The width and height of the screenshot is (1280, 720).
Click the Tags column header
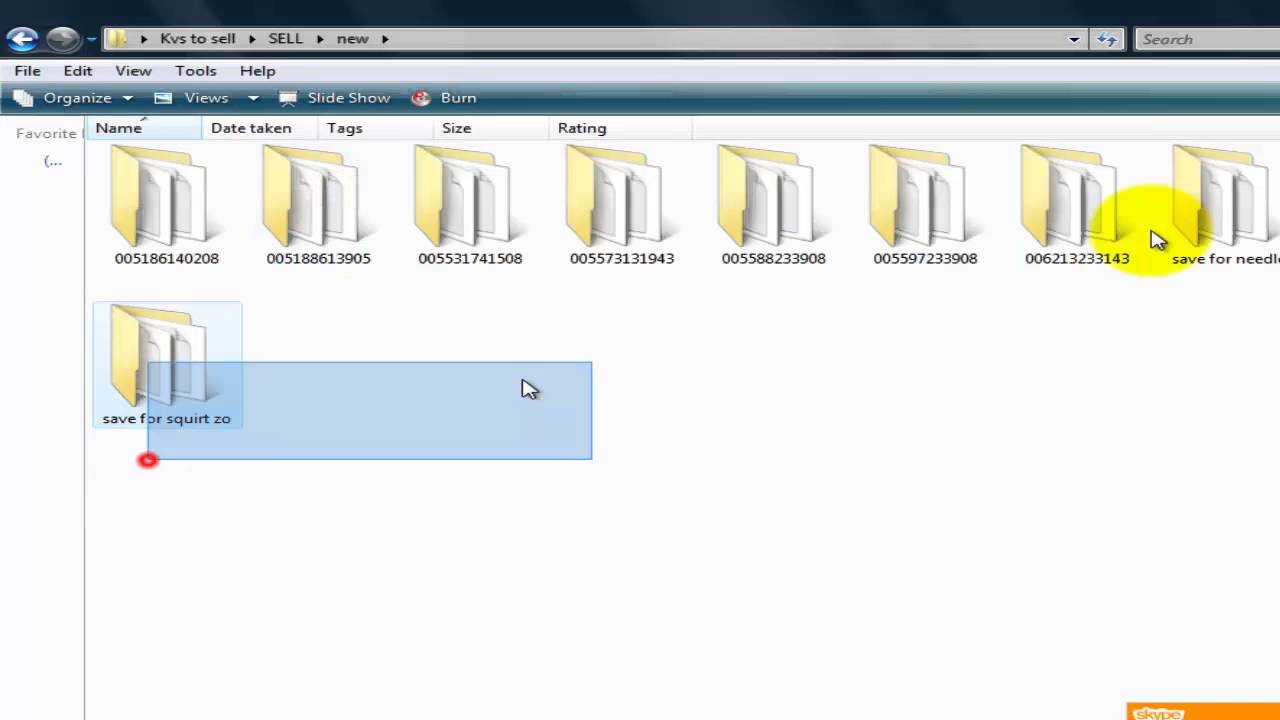pos(376,128)
